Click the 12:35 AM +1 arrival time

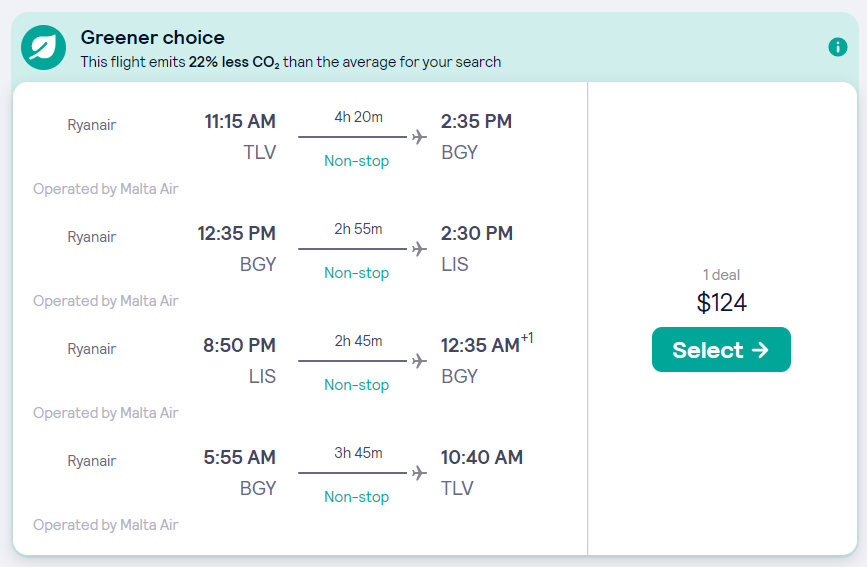pos(487,344)
